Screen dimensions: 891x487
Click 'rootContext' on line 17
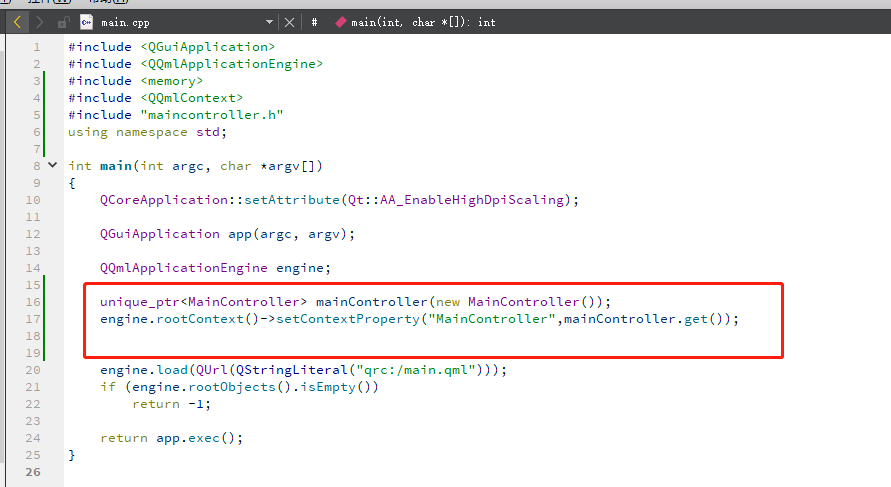tap(200, 319)
